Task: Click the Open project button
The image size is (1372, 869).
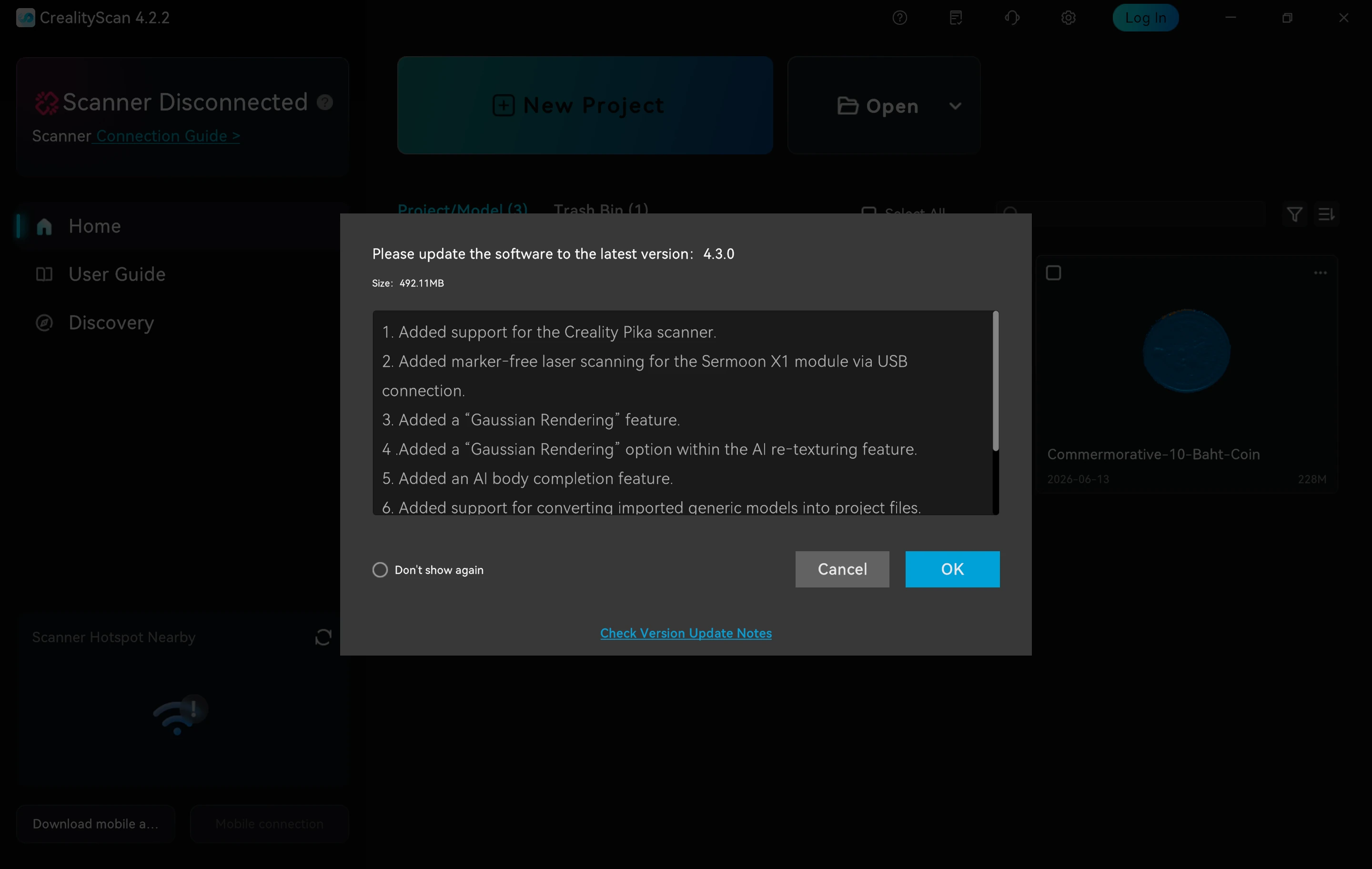Action: tap(878, 105)
